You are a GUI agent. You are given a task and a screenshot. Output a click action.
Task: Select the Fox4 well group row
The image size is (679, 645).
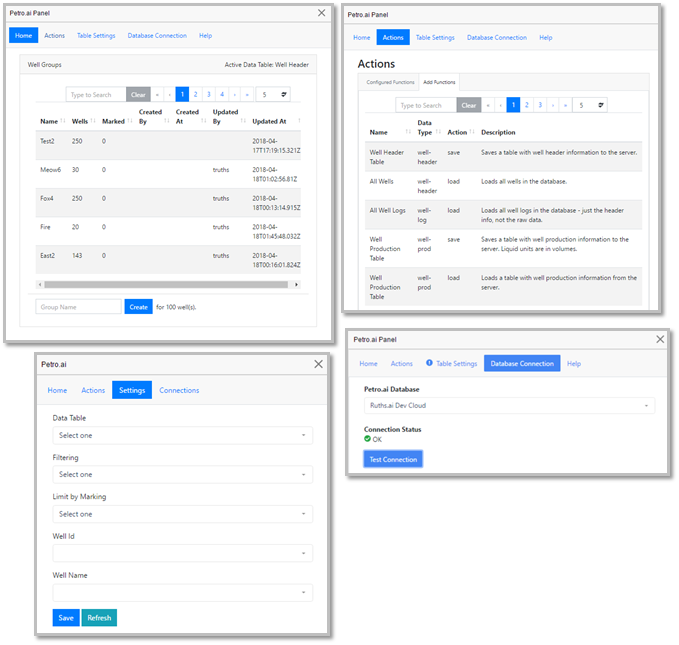pyautogui.click(x=168, y=203)
